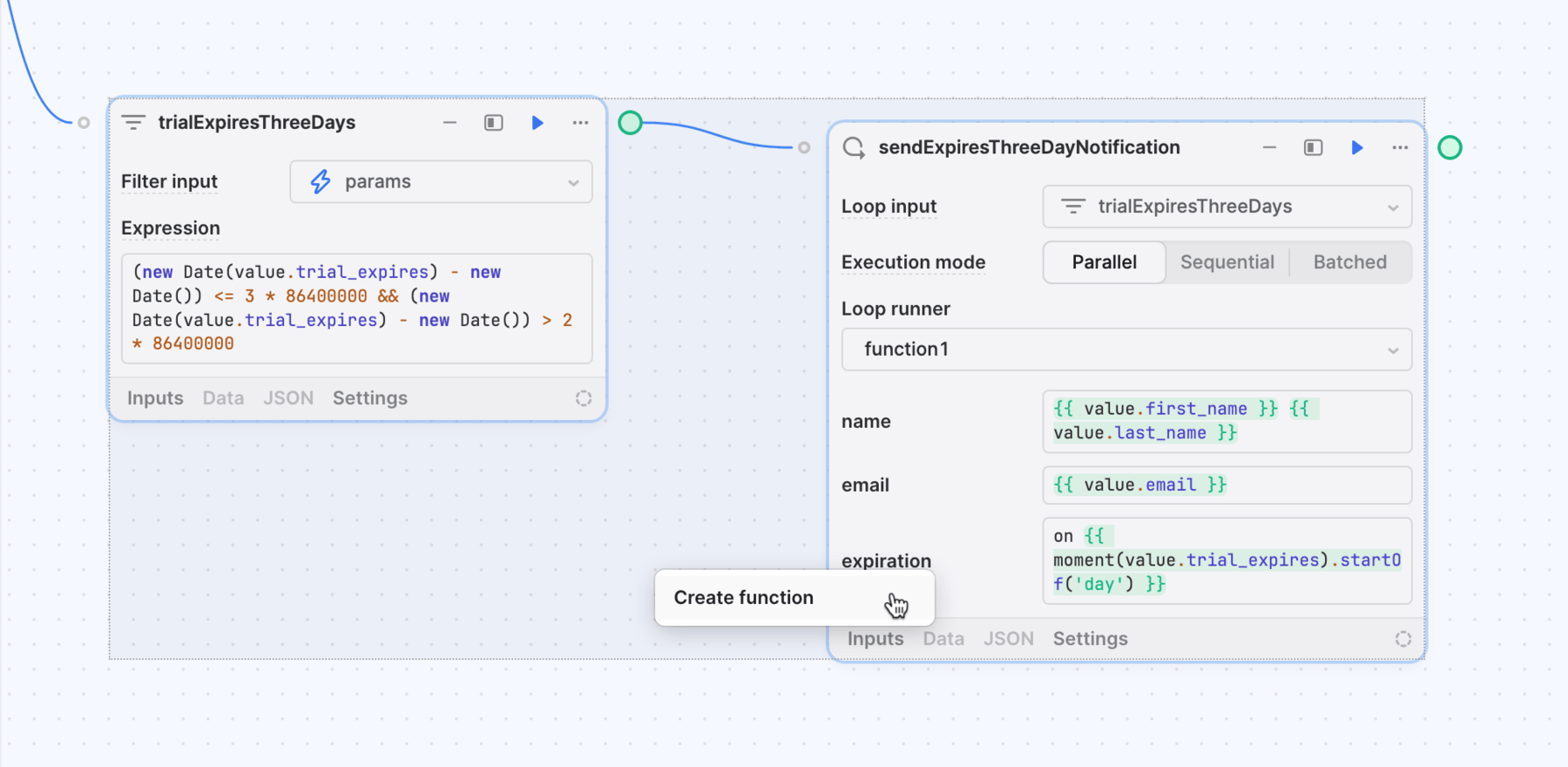
Task: Select Batched execution mode
Action: (1350, 262)
